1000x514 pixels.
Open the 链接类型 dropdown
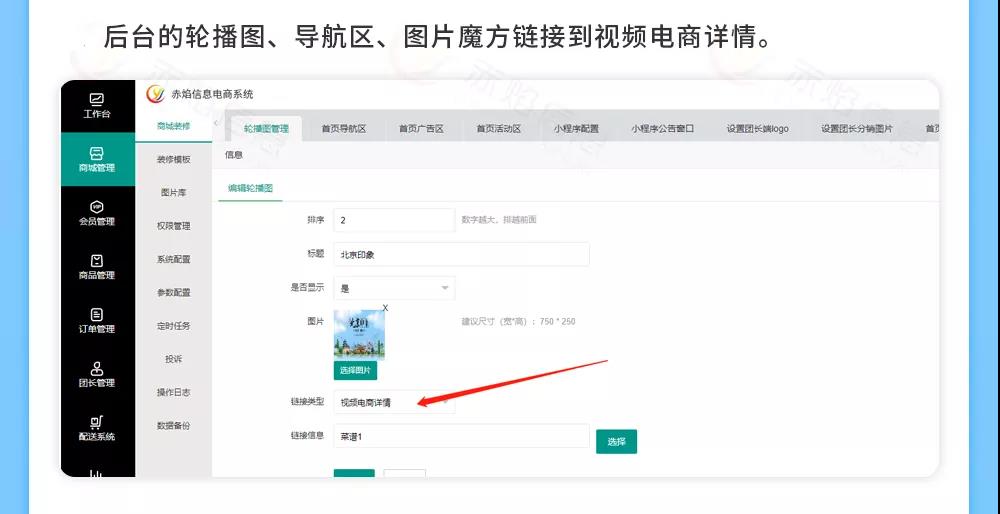coord(394,403)
